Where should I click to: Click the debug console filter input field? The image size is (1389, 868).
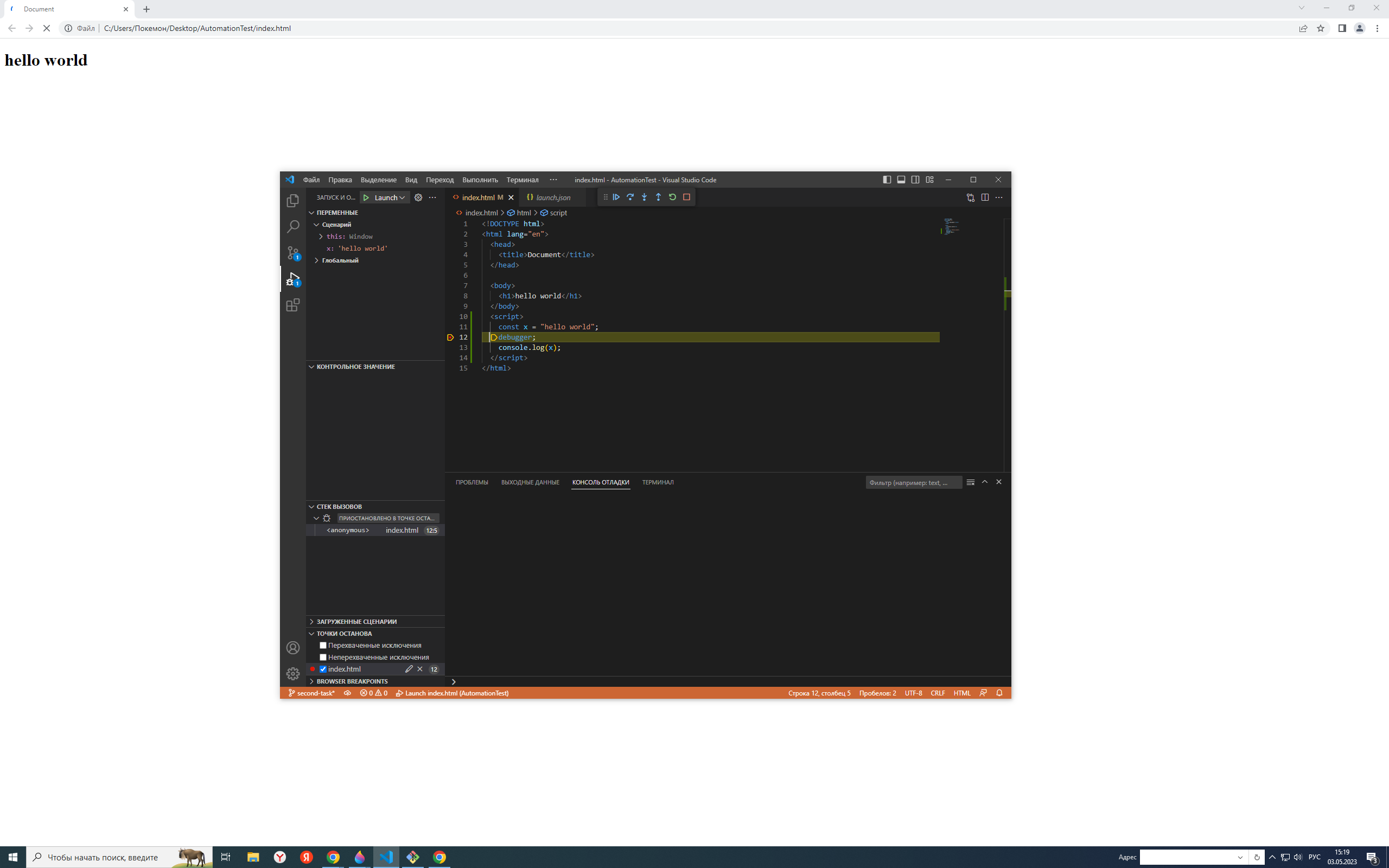[913, 482]
